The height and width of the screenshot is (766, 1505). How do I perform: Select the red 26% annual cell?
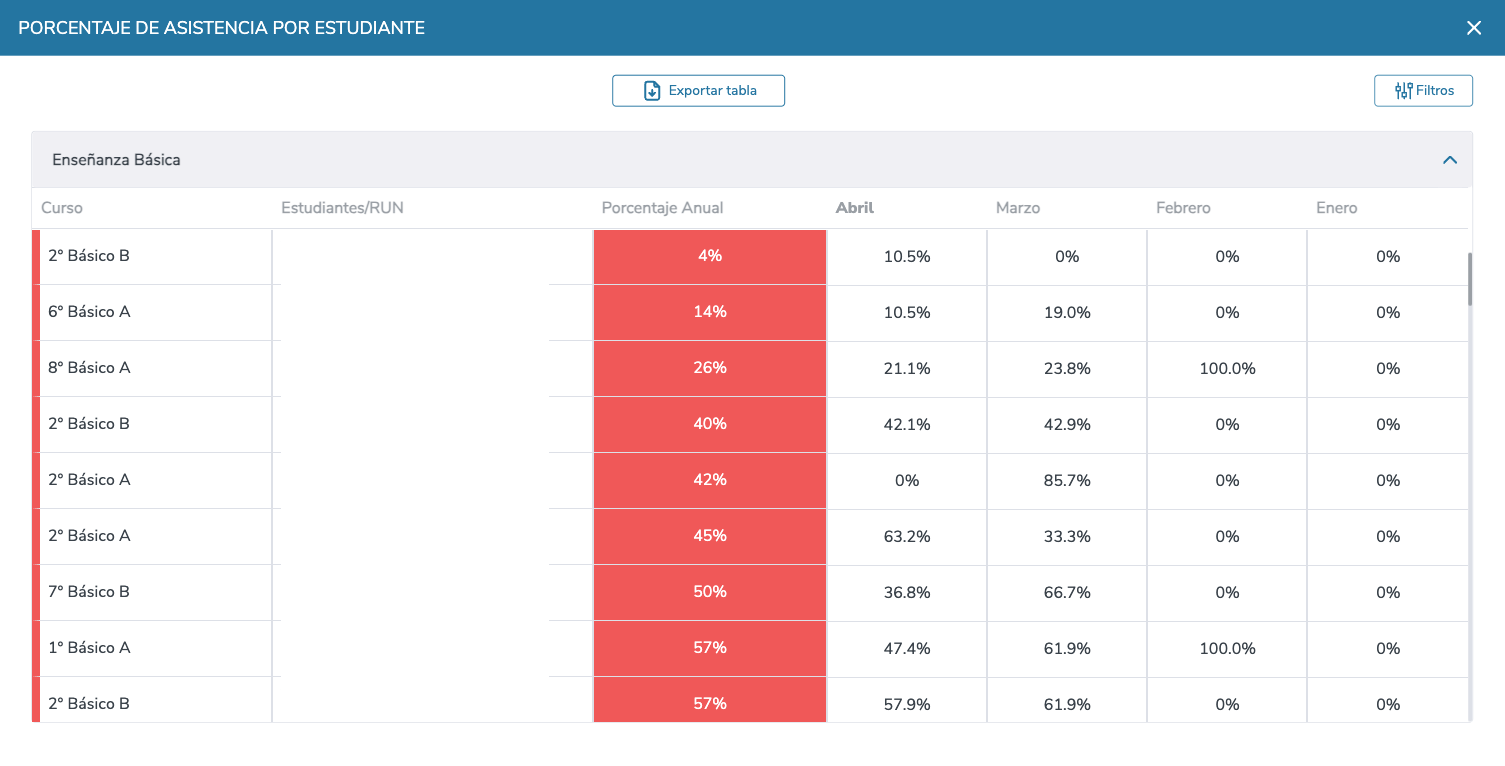[x=710, y=368]
